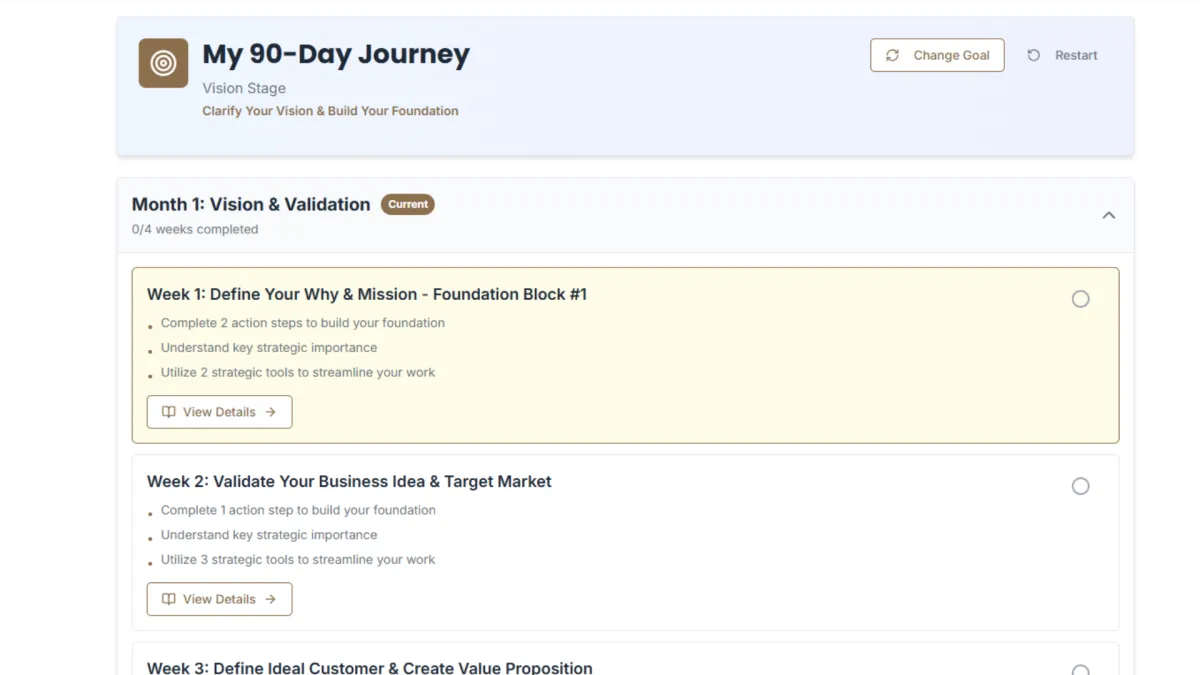Click Week 1: Define Your Why & Mission title
This screenshot has height=675, width=1200.
[x=367, y=294]
